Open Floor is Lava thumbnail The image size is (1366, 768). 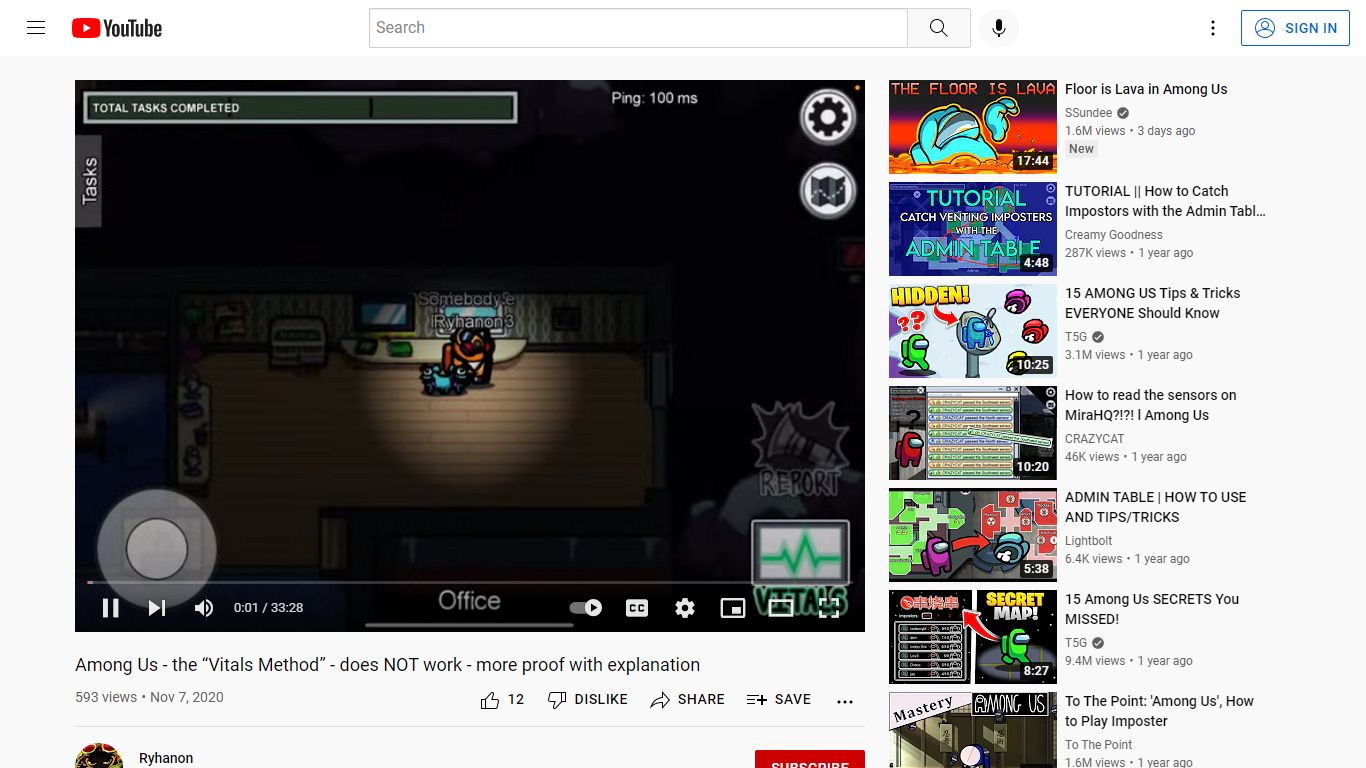pyautogui.click(x=973, y=127)
